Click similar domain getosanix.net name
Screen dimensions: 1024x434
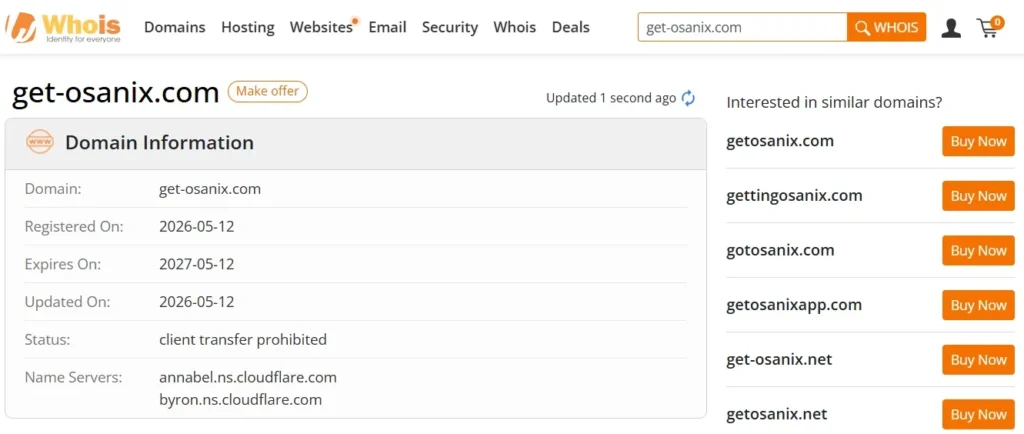(x=776, y=414)
